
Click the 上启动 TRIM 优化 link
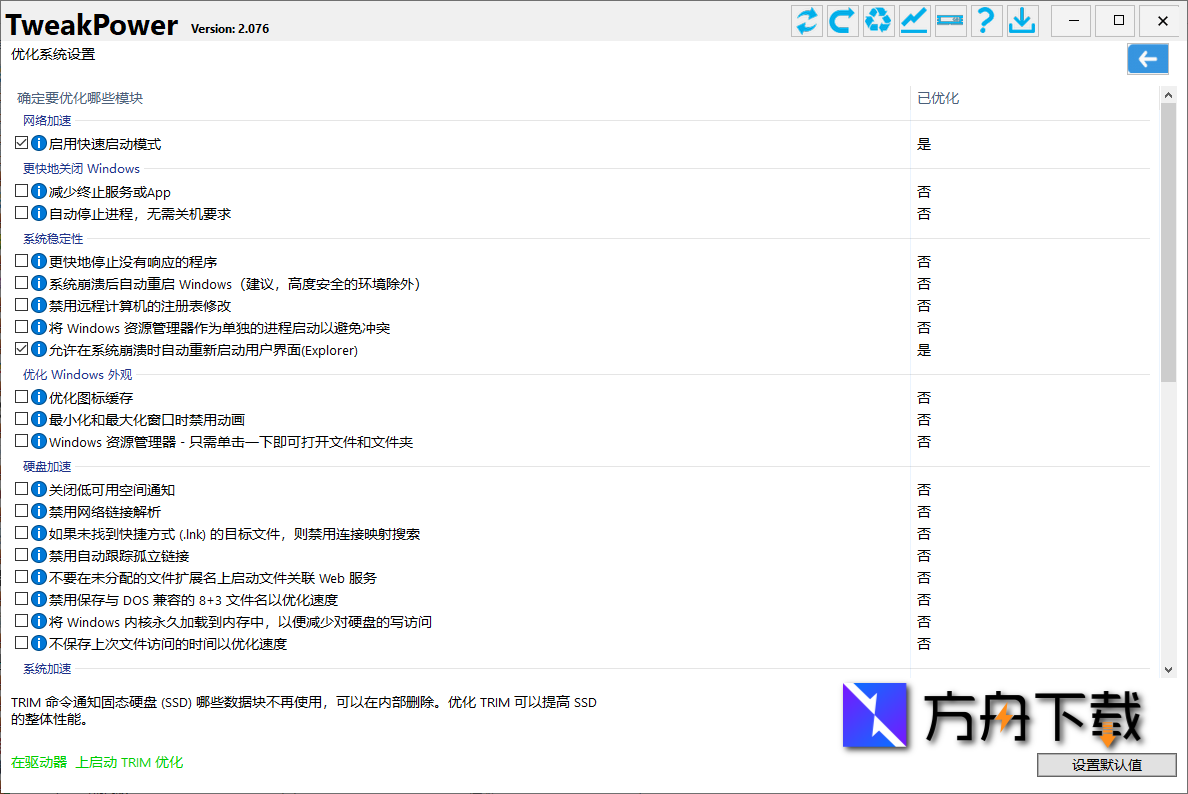132,761
